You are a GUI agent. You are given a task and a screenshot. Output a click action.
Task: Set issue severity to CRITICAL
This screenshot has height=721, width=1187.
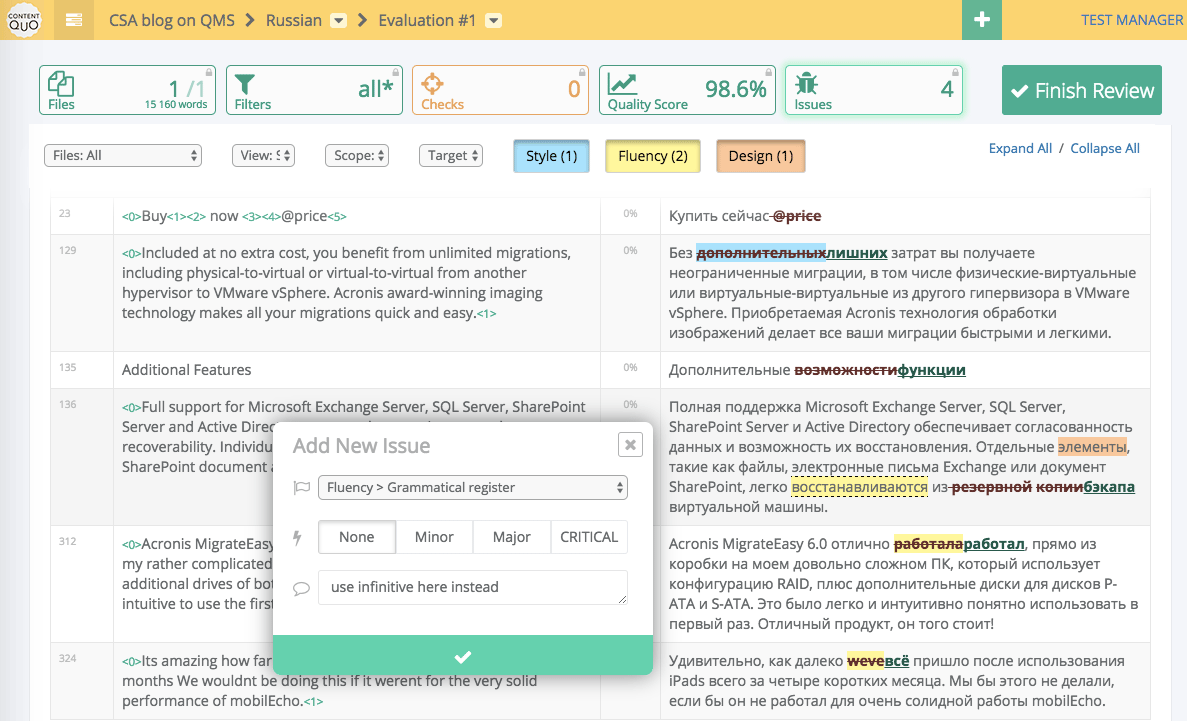tap(589, 537)
